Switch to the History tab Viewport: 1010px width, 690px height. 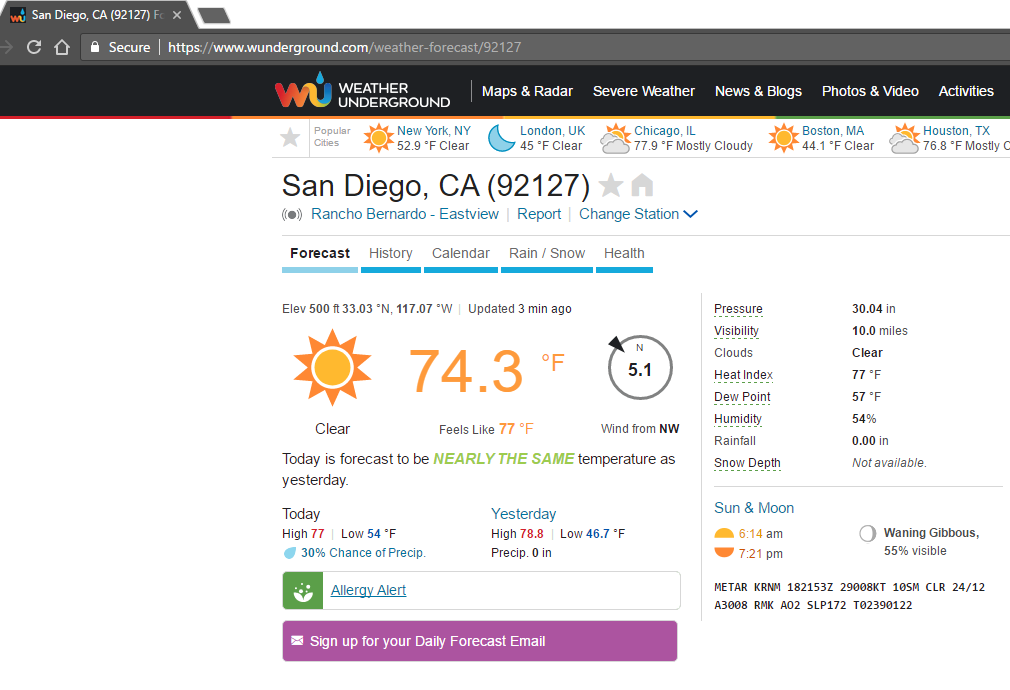(x=390, y=254)
